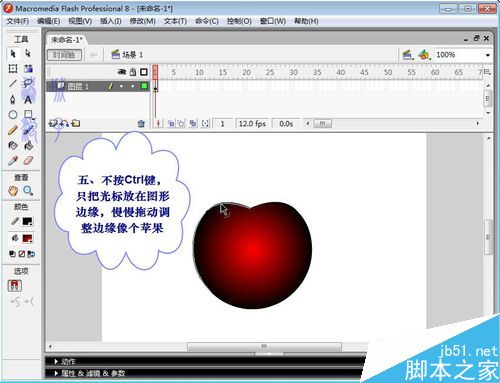The image size is (500, 383).
Task: Open the 文件(F) menu
Action: [18, 21]
